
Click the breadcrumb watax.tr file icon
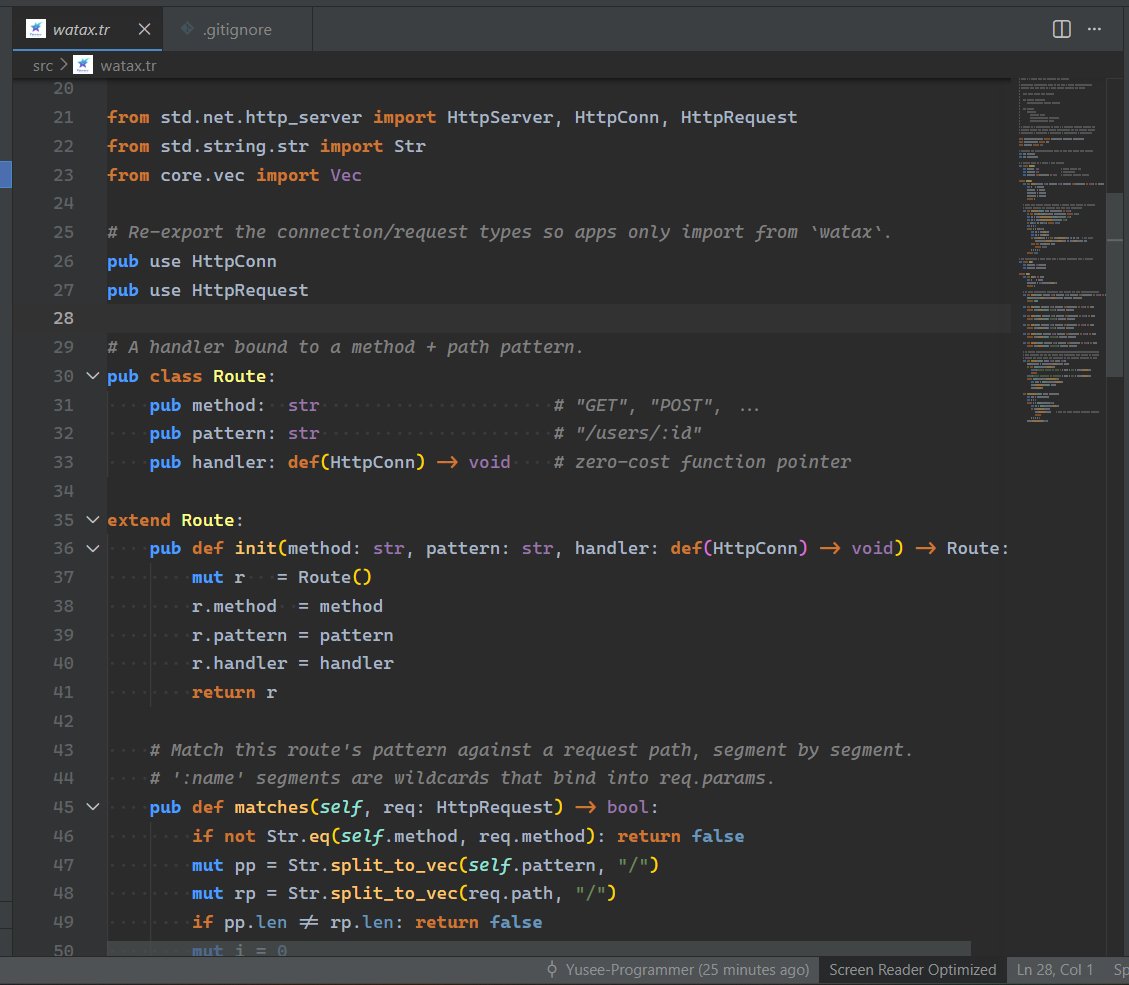83,65
